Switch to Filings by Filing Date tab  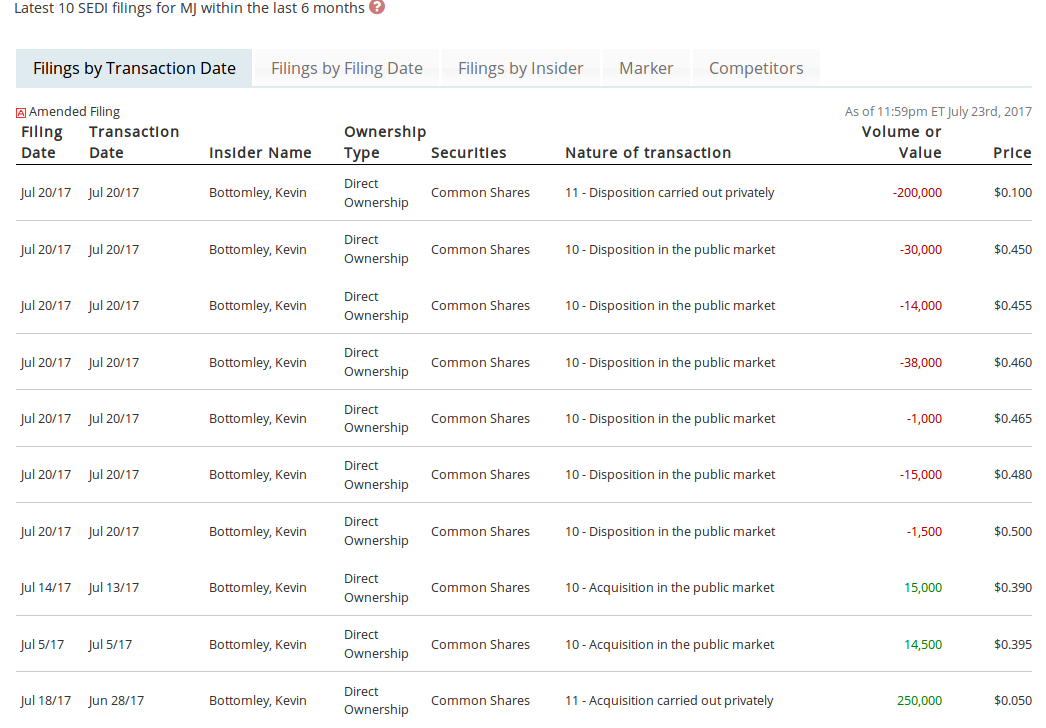pos(347,69)
